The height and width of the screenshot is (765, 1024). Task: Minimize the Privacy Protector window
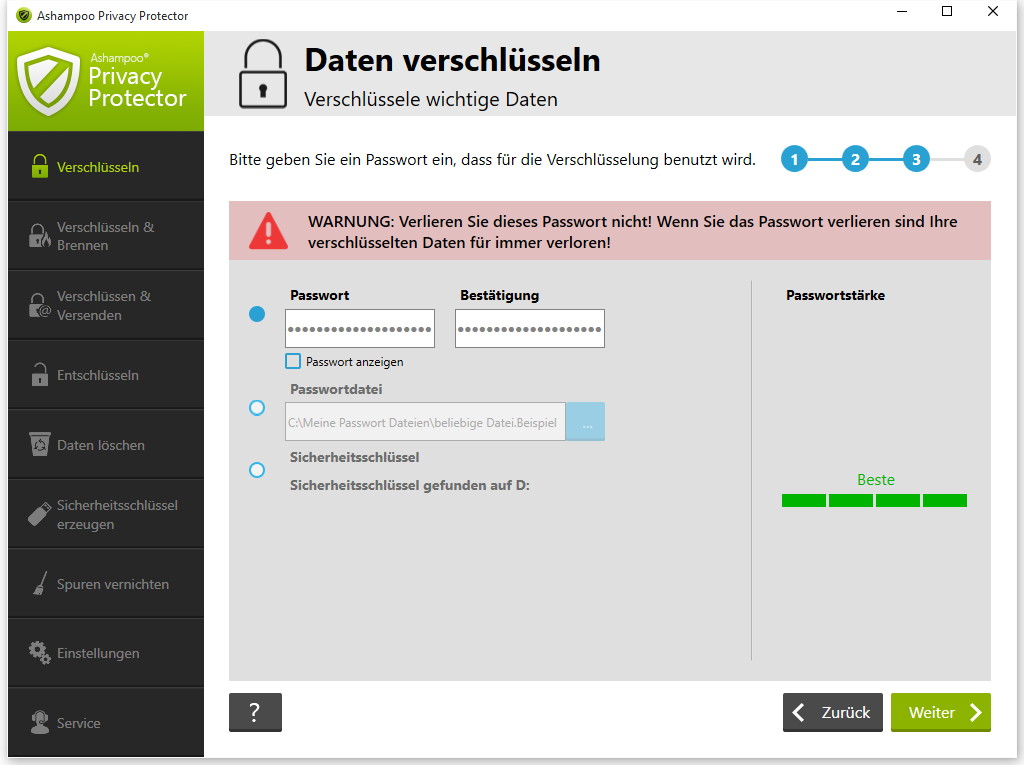click(902, 12)
